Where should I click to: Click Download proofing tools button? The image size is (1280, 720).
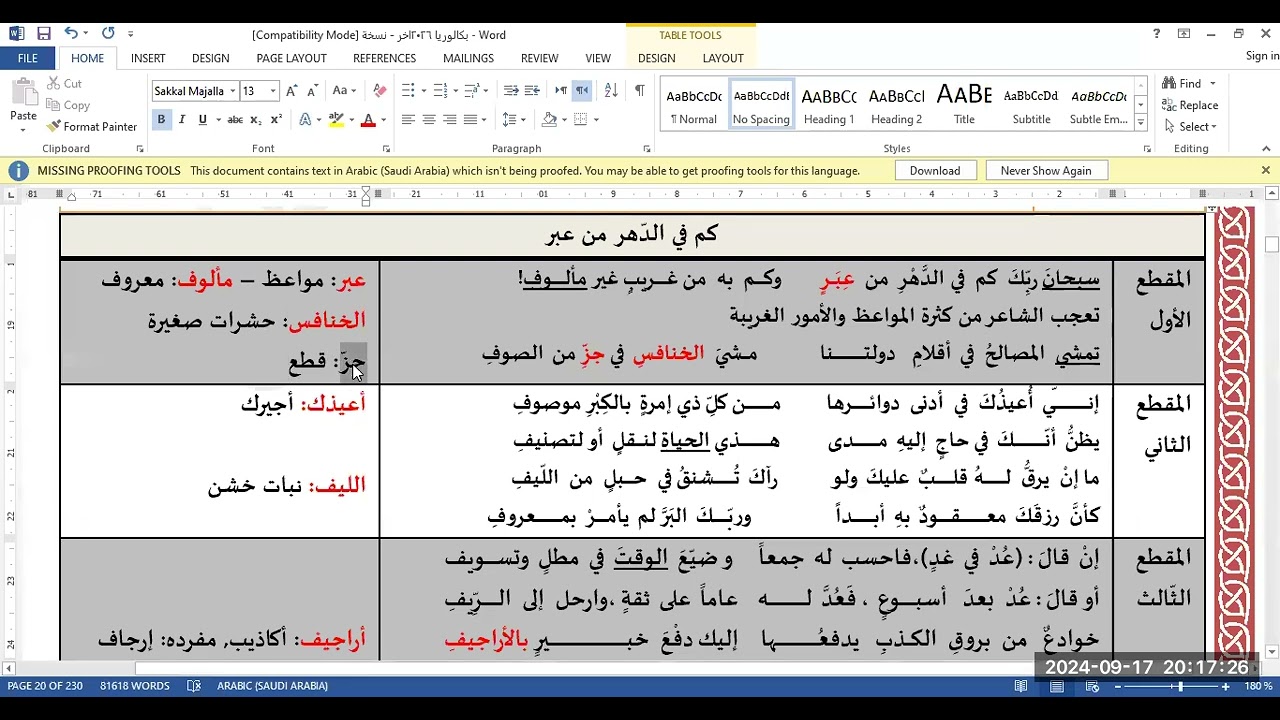click(x=935, y=171)
